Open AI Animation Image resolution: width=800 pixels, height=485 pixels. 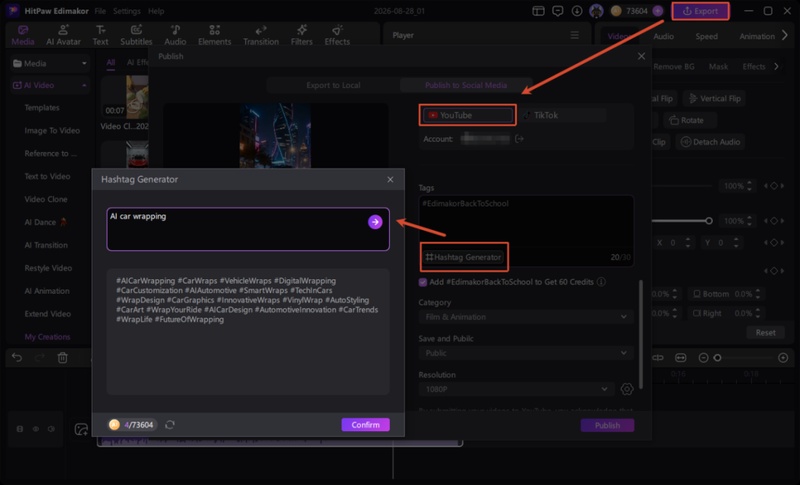tap(47, 291)
